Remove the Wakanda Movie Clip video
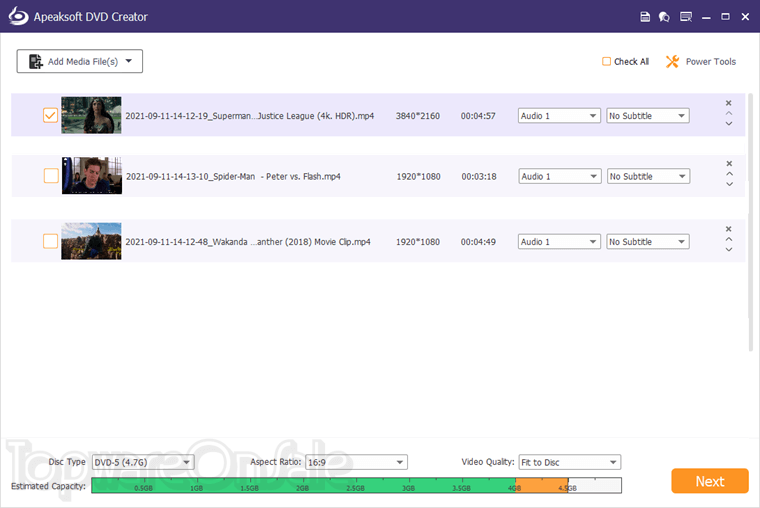The image size is (760, 508). (728, 229)
